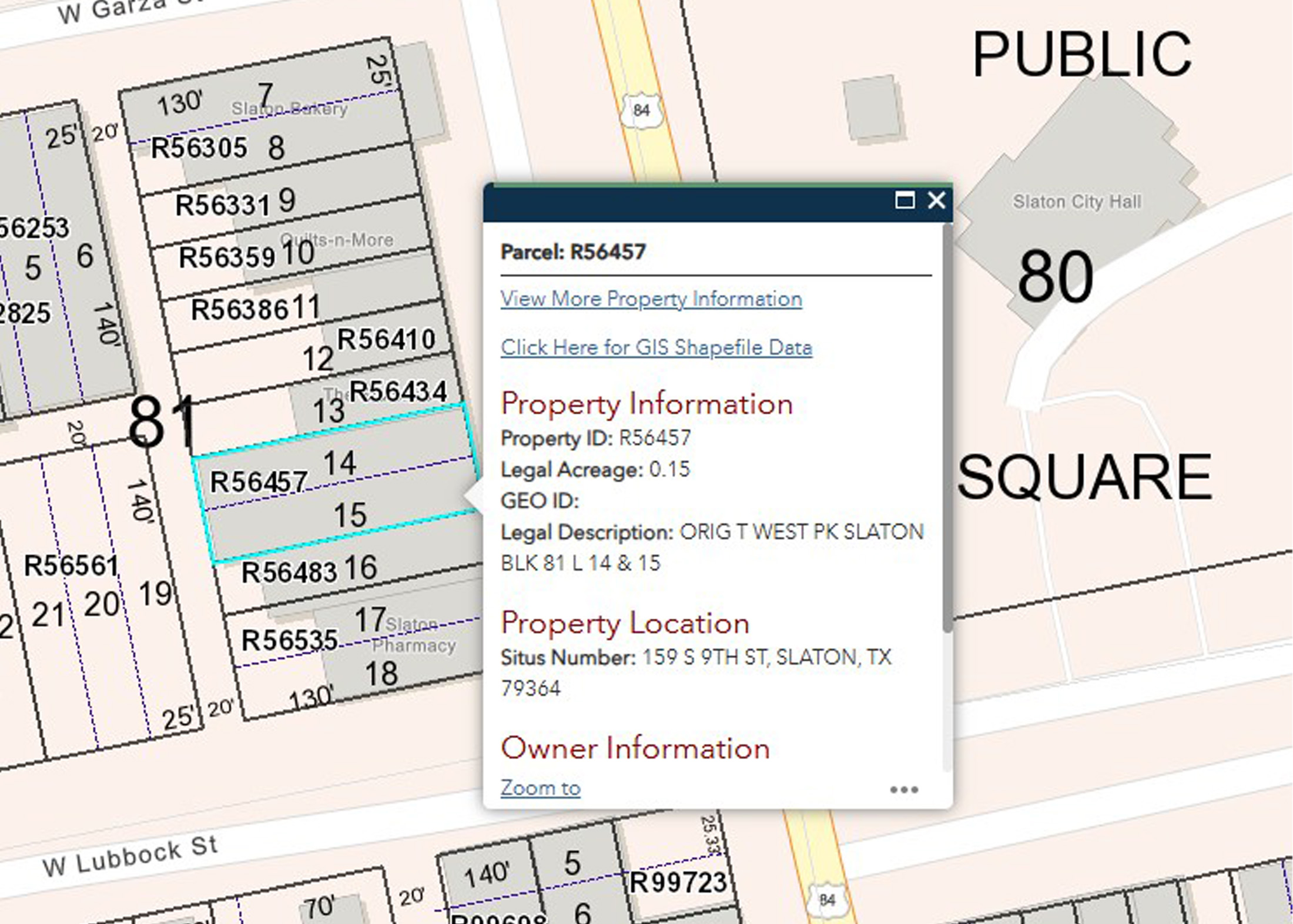This screenshot has width=1293, height=924.
Task: Open Click Here for GIS Shapefile Data
Action: pyautogui.click(x=656, y=347)
